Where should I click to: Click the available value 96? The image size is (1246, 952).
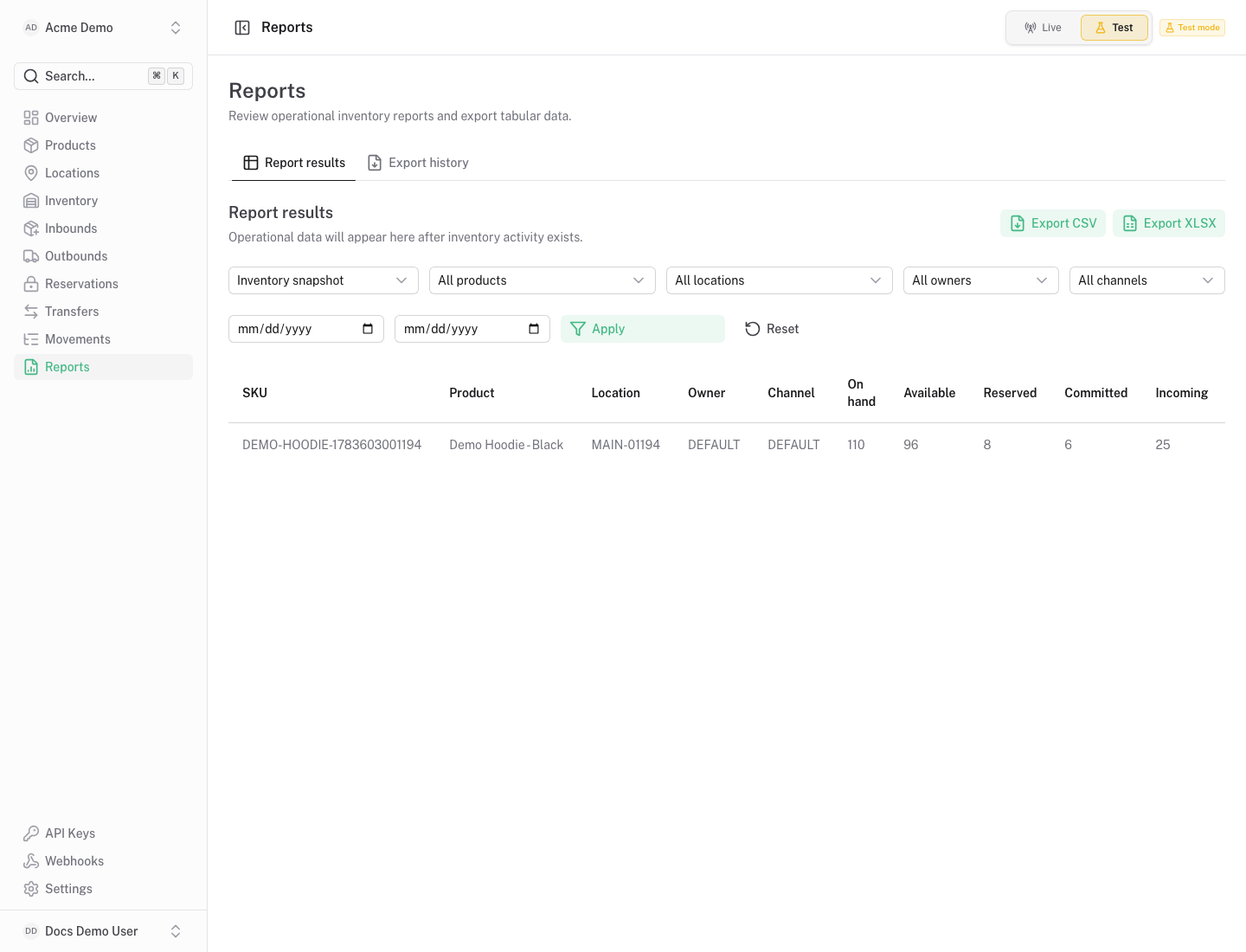click(x=910, y=445)
